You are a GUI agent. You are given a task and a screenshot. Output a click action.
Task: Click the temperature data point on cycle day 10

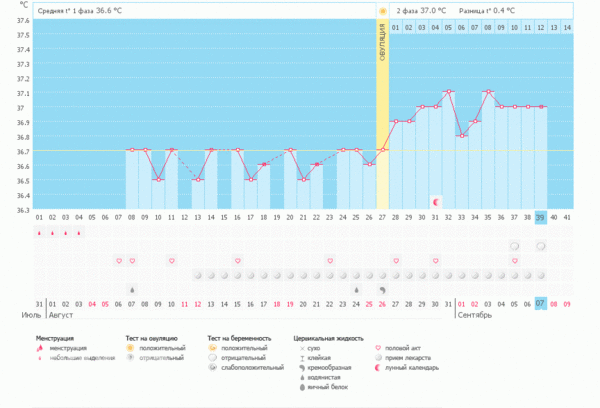[158, 180]
